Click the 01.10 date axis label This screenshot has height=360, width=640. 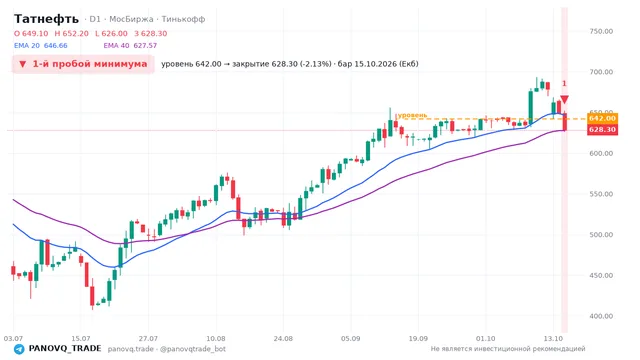coord(485,339)
